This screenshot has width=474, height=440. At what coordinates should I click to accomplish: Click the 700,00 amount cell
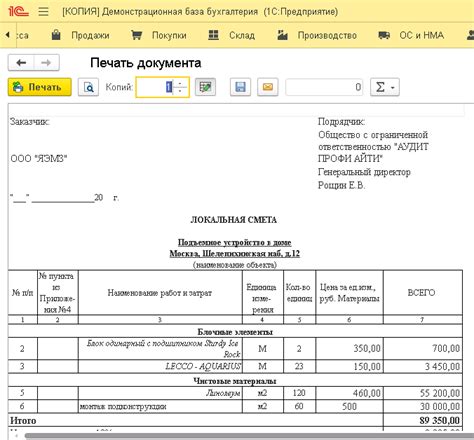tap(423, 349)
